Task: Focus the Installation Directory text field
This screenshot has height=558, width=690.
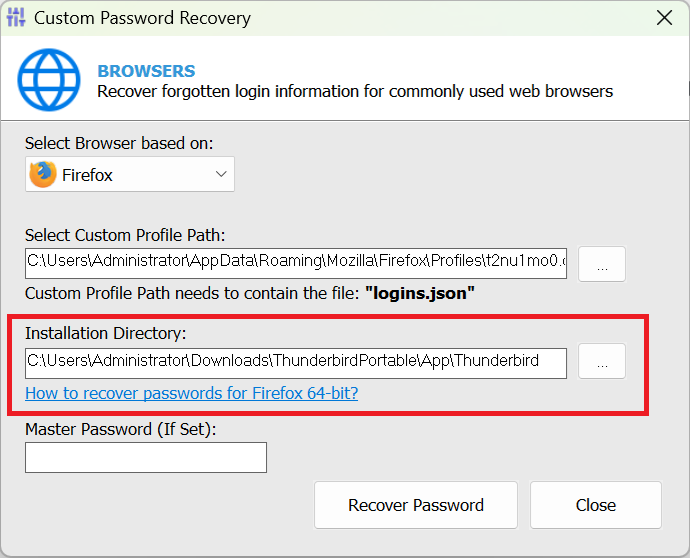Action: [296, 363]
